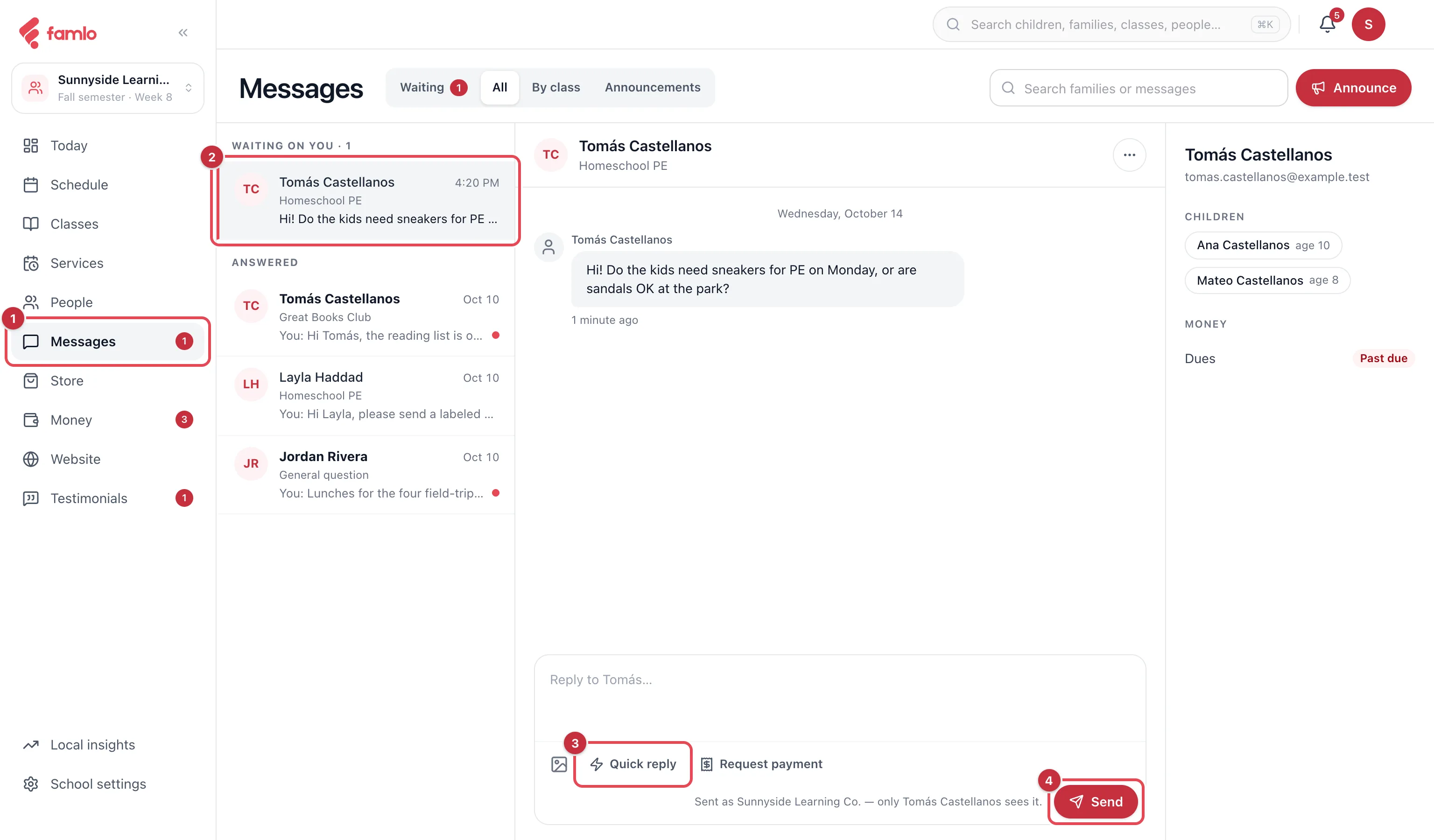This screenshot has height=840, width=1434.
Task: Click the famlo logo
Action: 57,33
